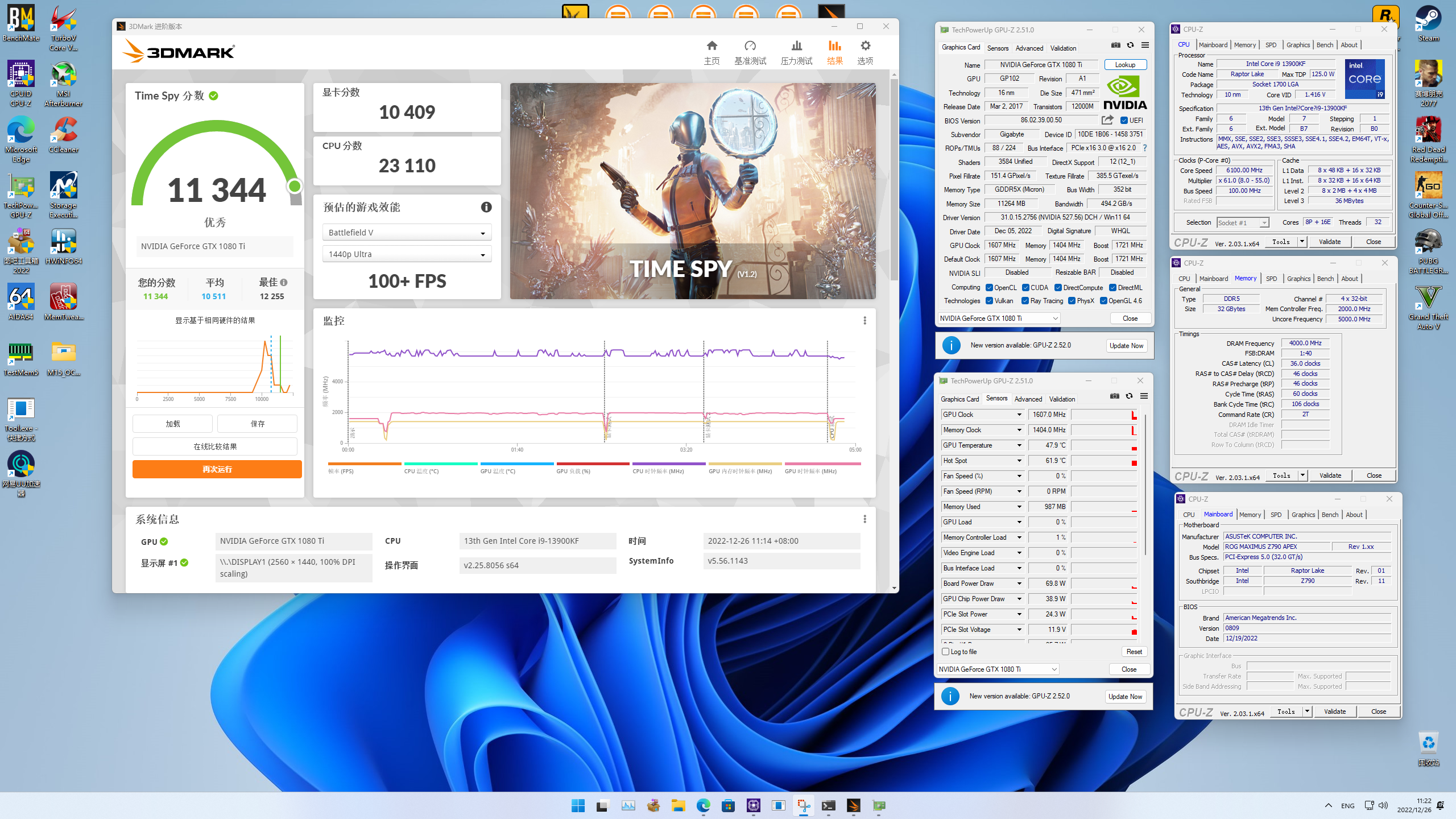Enable the Log to file checkbox
Image resolution: width=1456 pixels, height=819 pixels.
(x=945, y=652)
